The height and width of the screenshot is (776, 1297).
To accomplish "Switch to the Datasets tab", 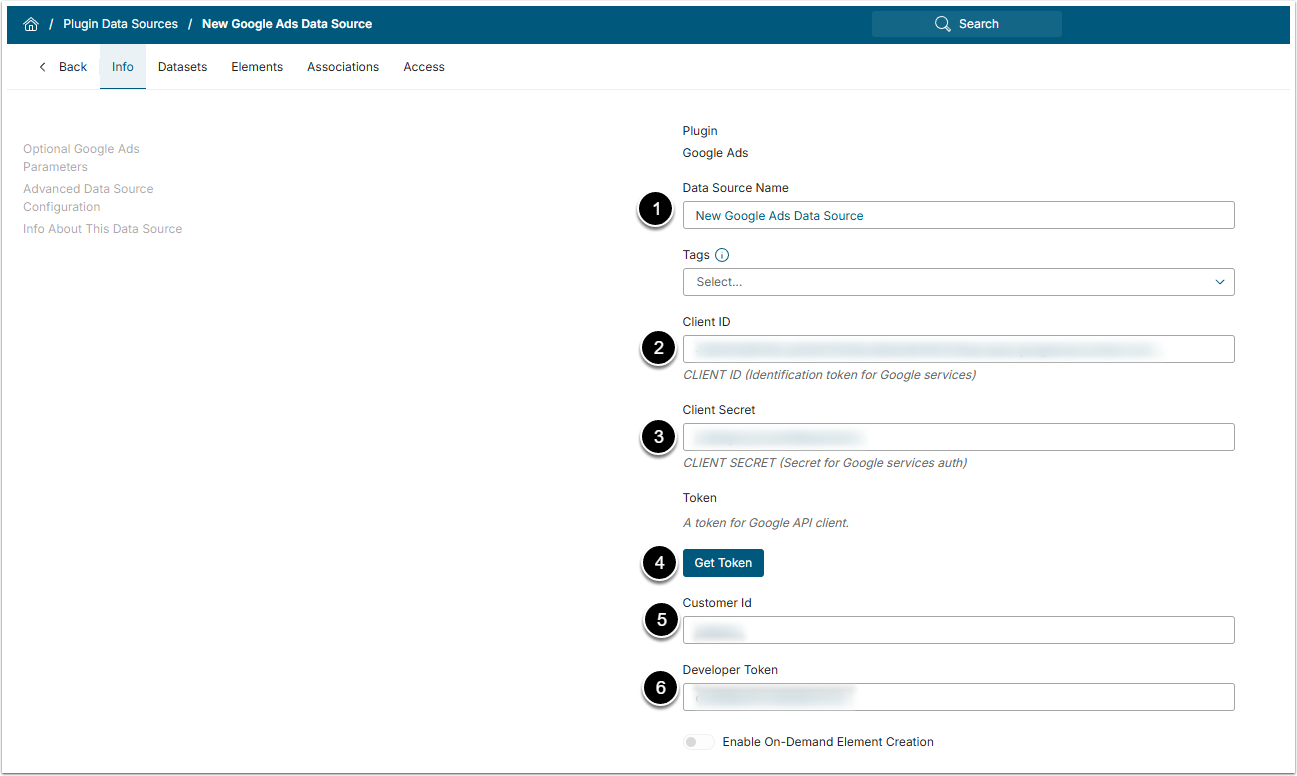I will (182, 67).
